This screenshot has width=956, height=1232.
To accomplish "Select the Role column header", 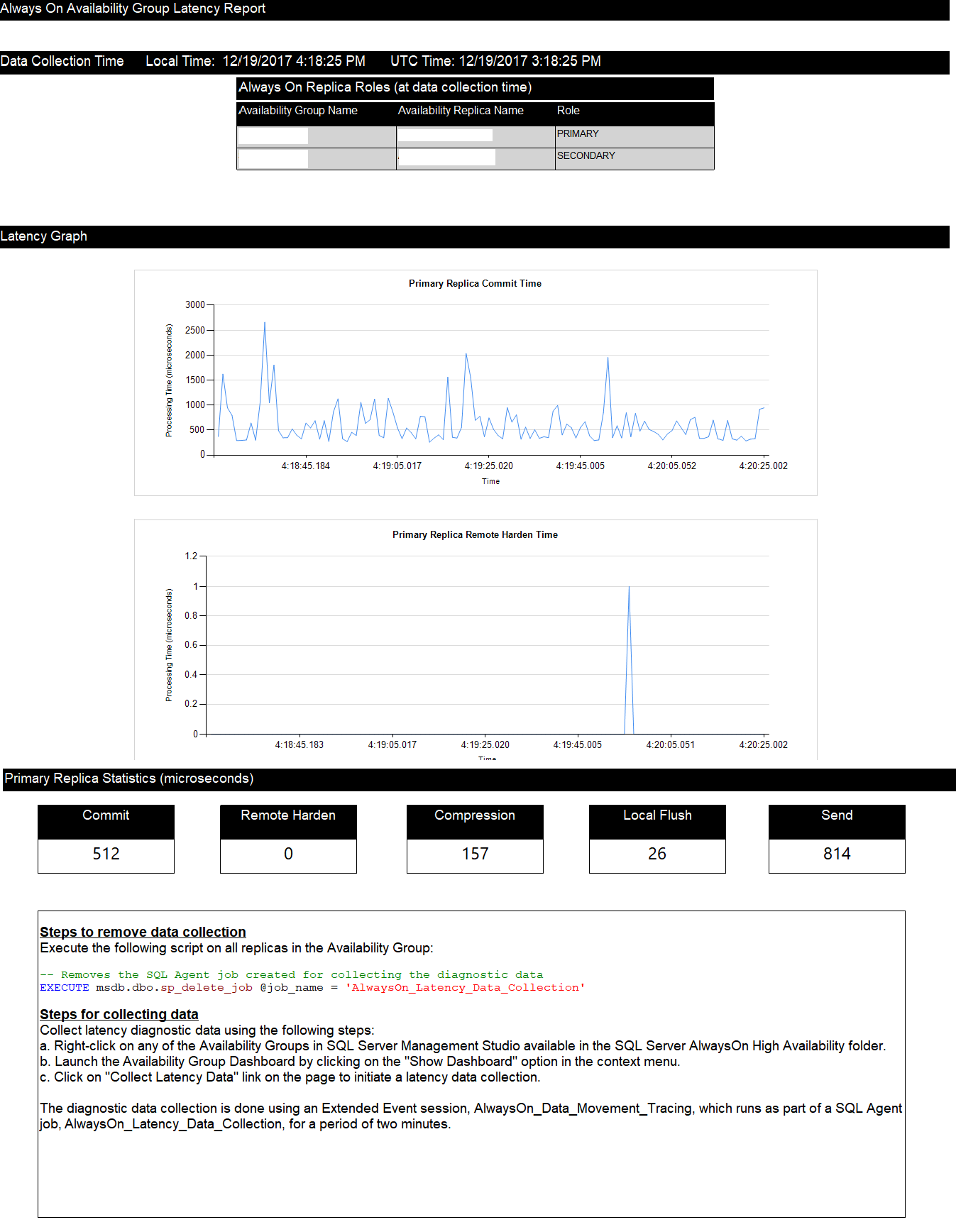I will pos(568,111).
